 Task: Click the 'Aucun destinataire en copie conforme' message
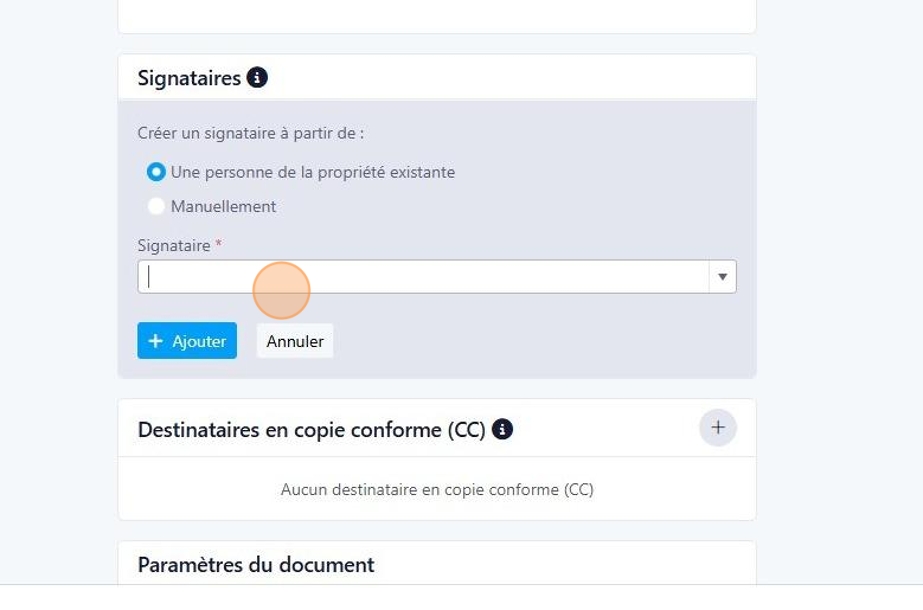pyautogui.click(x=437, y=490)
